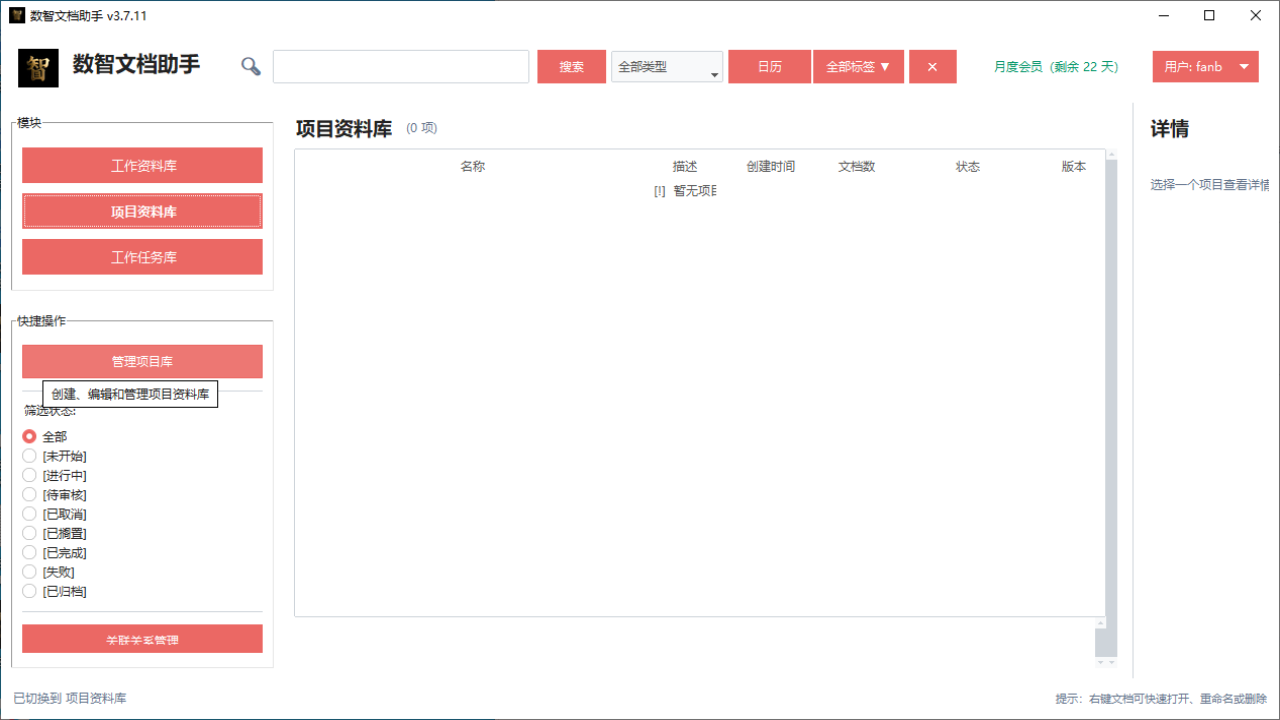Select the [失败] status radio button

click(x=29, y=572)
